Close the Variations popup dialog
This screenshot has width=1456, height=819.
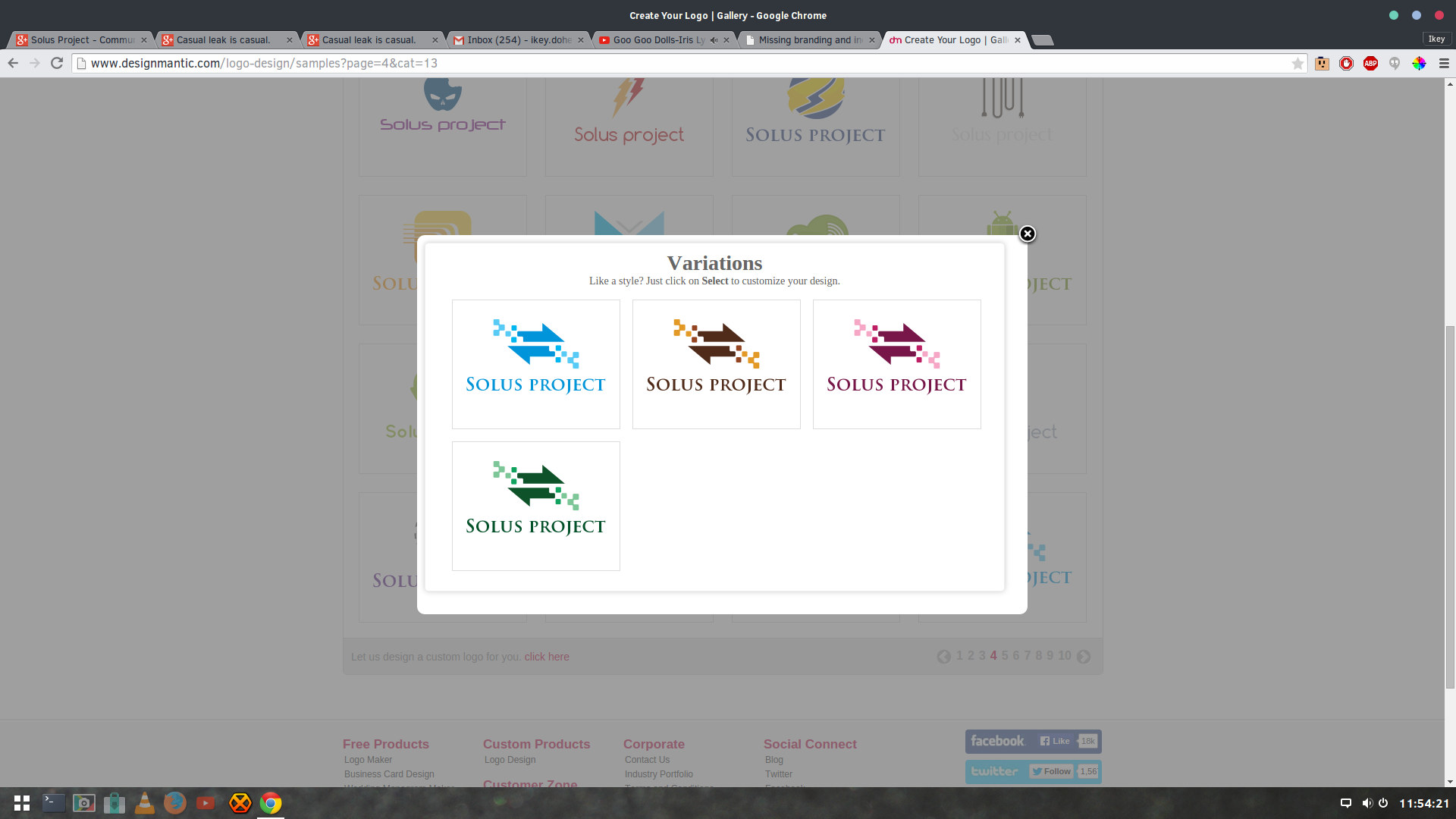1027,234
